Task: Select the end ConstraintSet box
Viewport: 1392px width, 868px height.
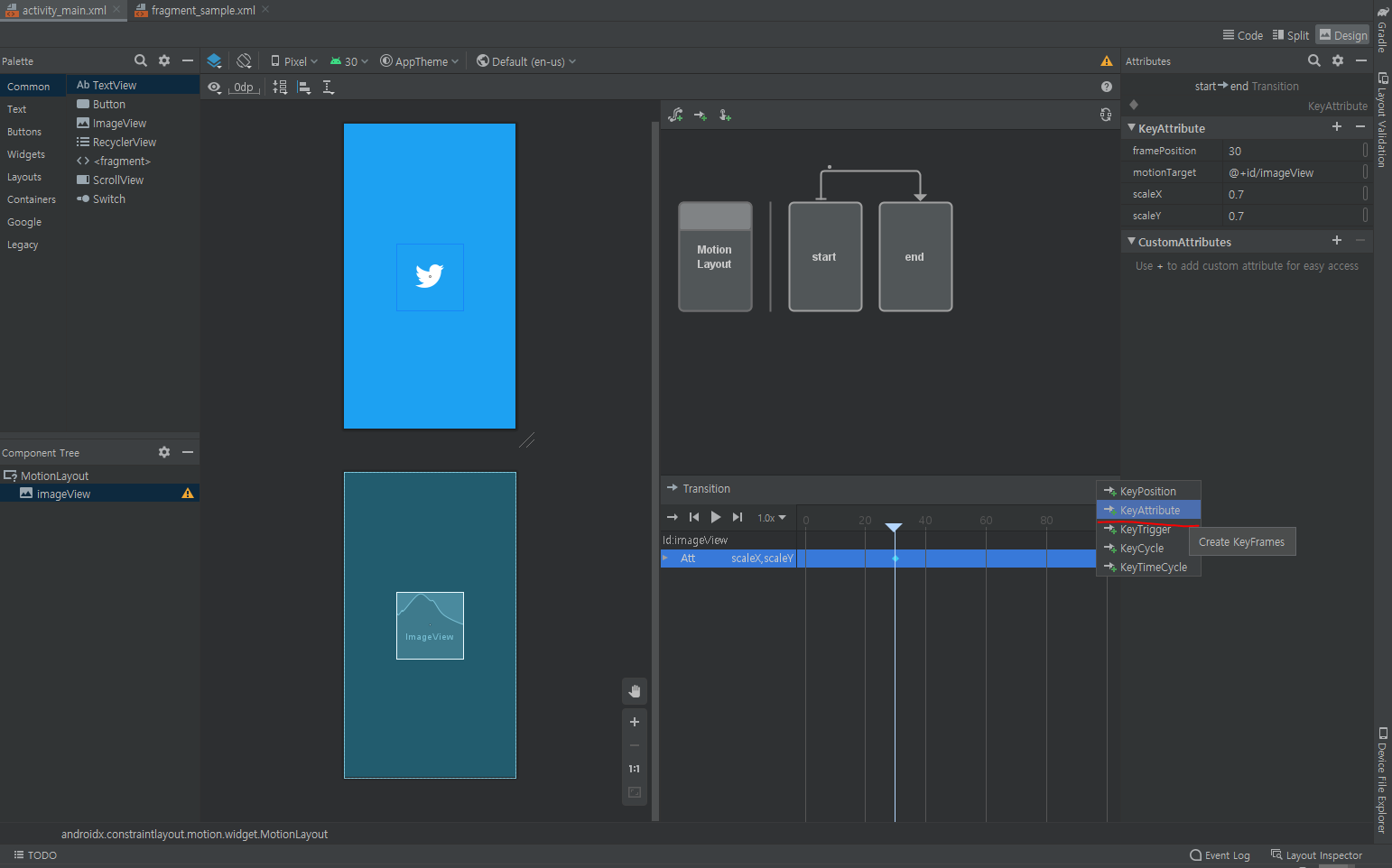Action: coord(915,257)
